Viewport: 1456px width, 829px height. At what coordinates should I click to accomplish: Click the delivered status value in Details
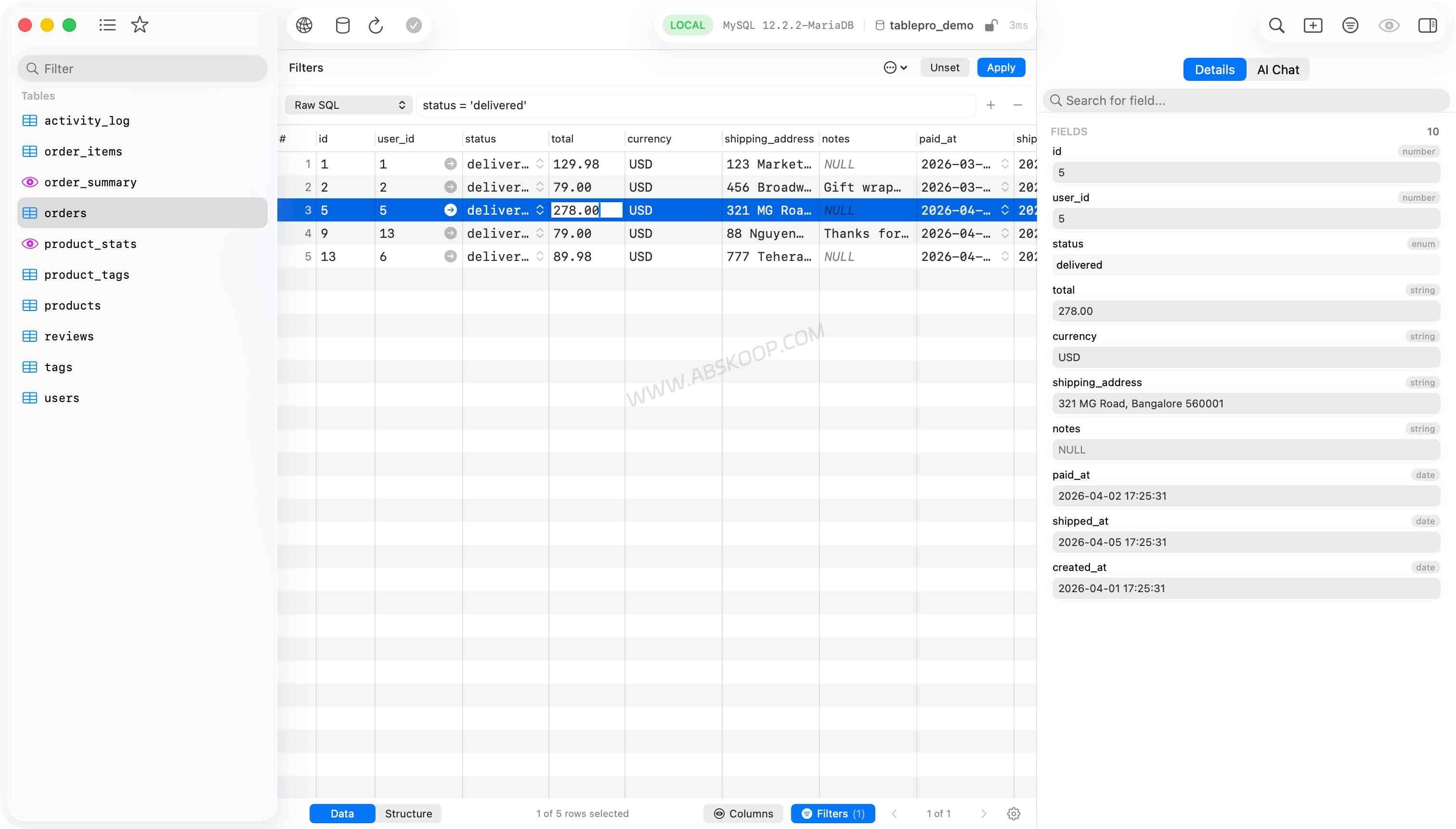[1246, 265]
